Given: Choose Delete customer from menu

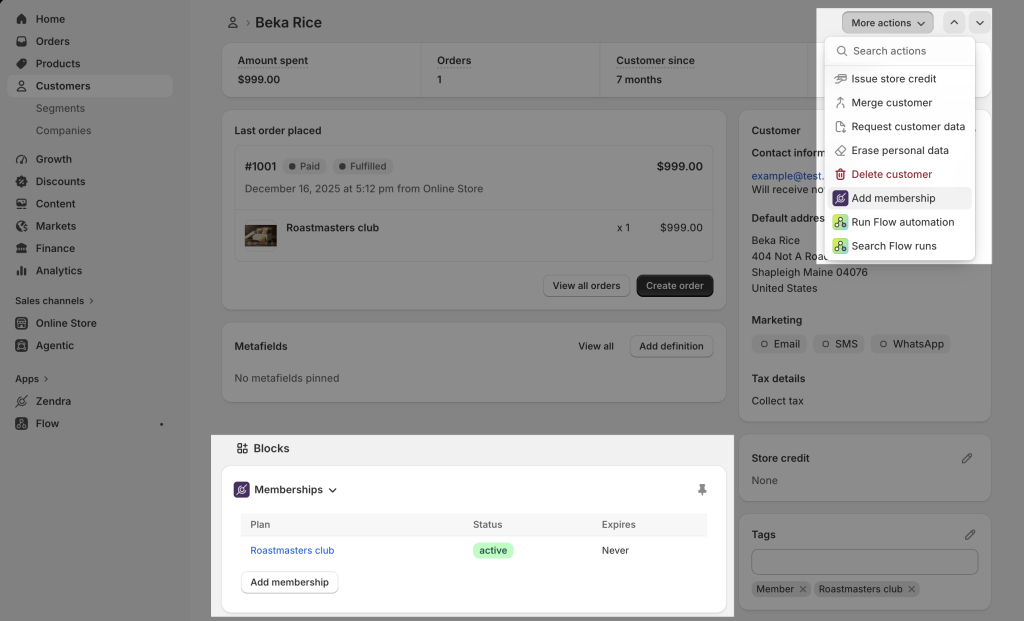Looking at the screenshot, I should pos(900,174).
